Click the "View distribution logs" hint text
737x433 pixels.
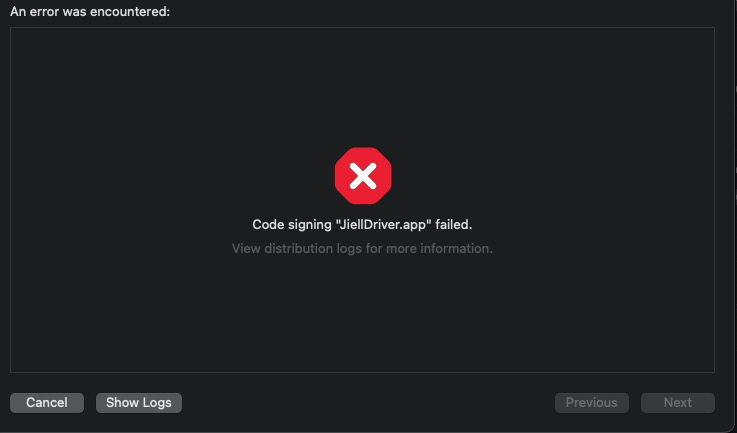pyautogui.click(x=362, y=248)
